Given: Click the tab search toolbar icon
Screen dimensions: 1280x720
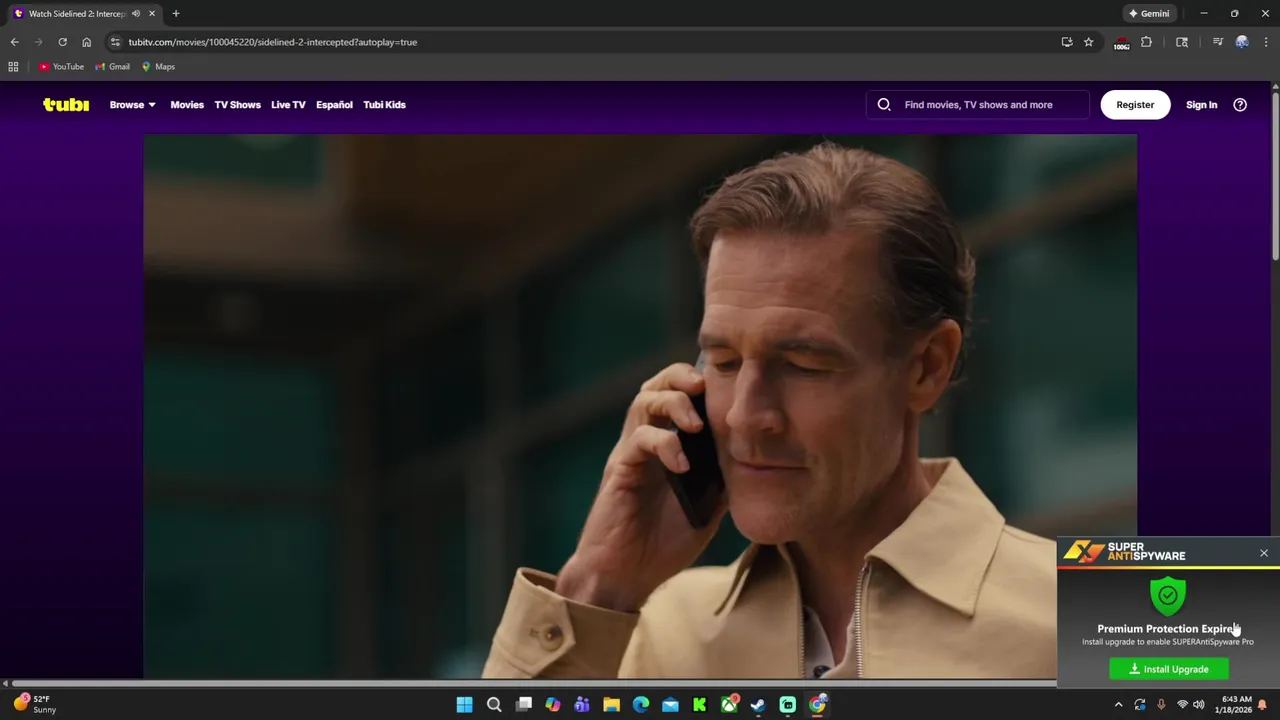Looking at the screenshot, I should click(1182, 42).
